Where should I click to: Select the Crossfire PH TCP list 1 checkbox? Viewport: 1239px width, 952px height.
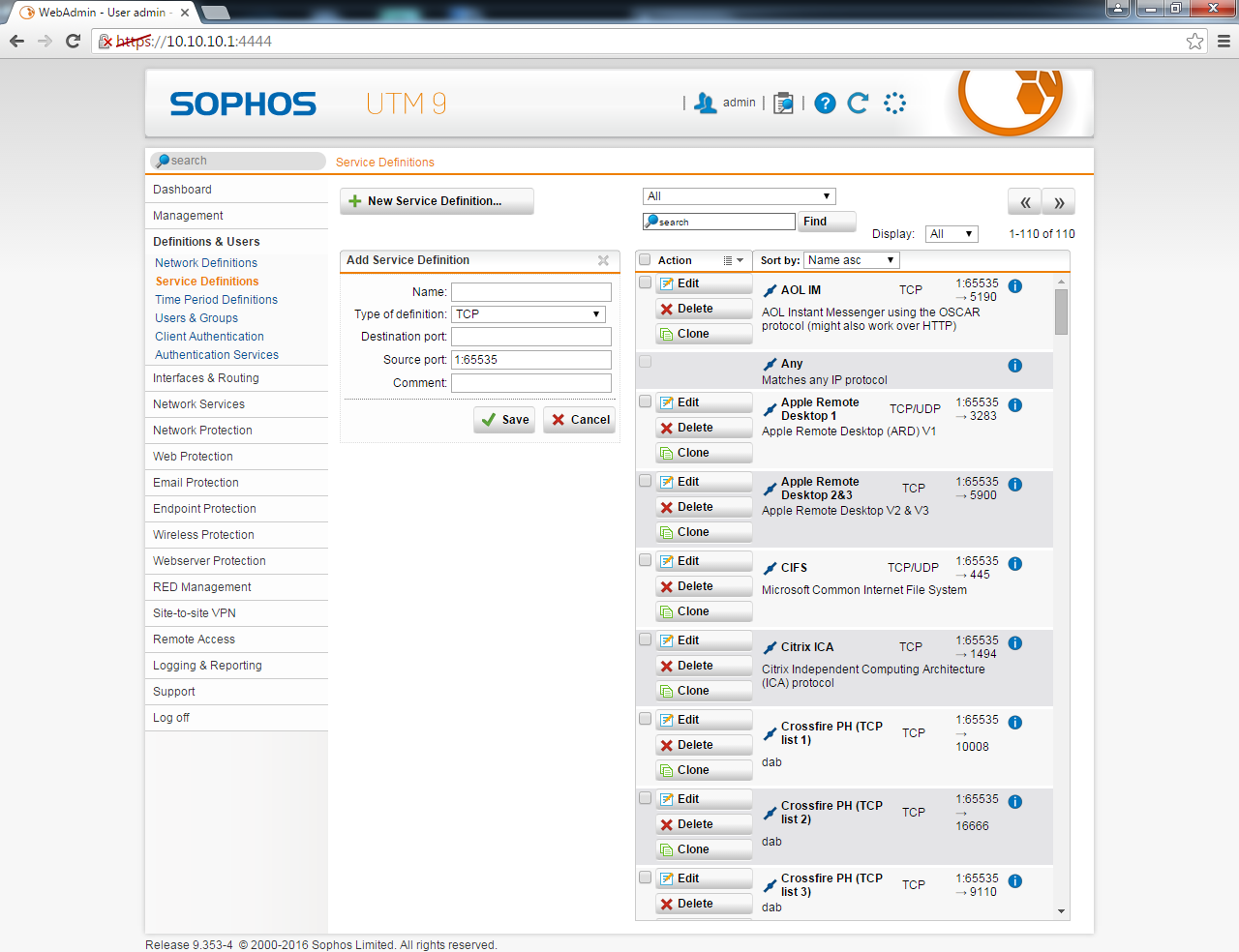(645, 718)
